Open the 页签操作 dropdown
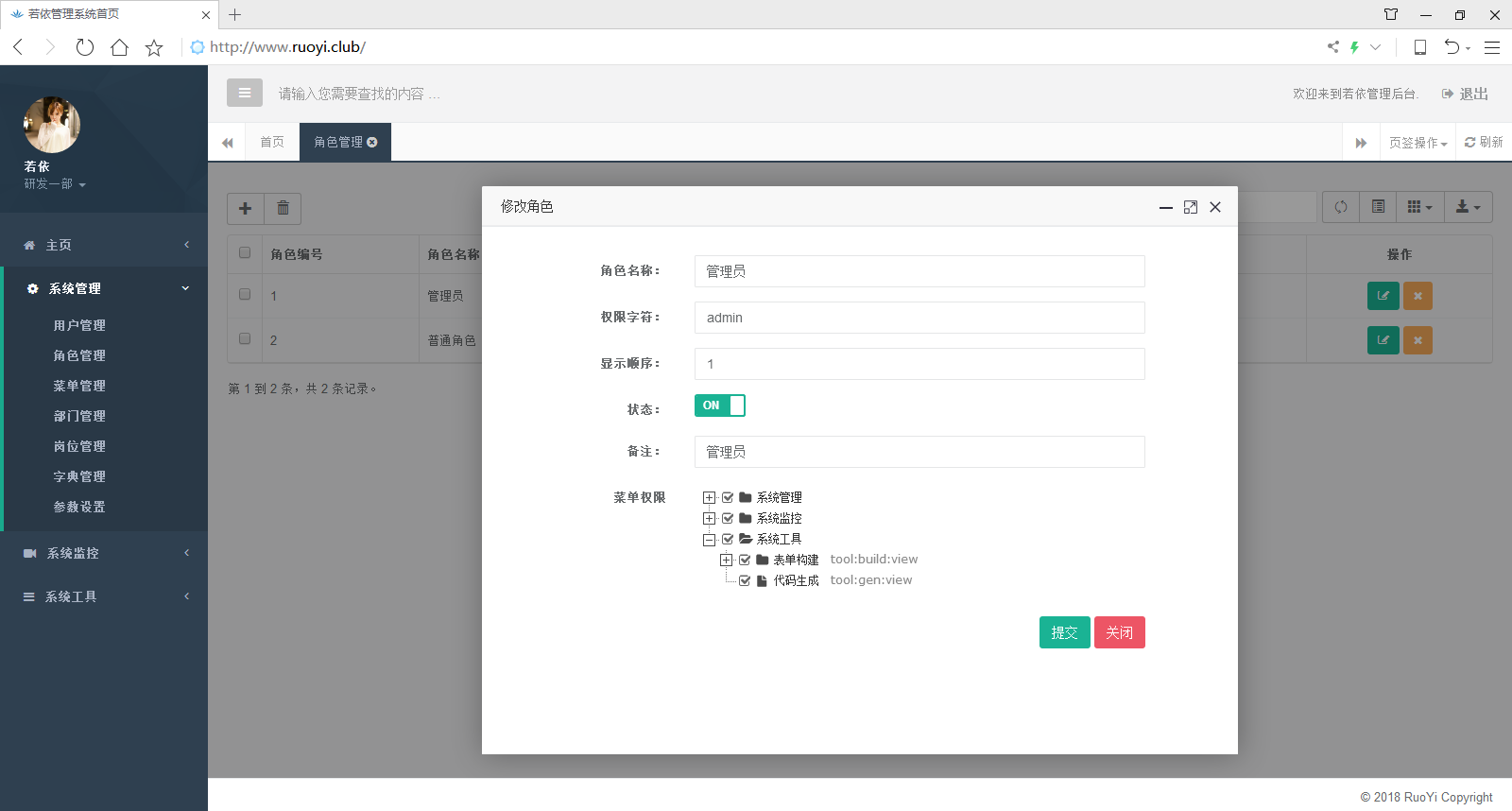Screen dimensions: 1512x811 pos(1417,143)
